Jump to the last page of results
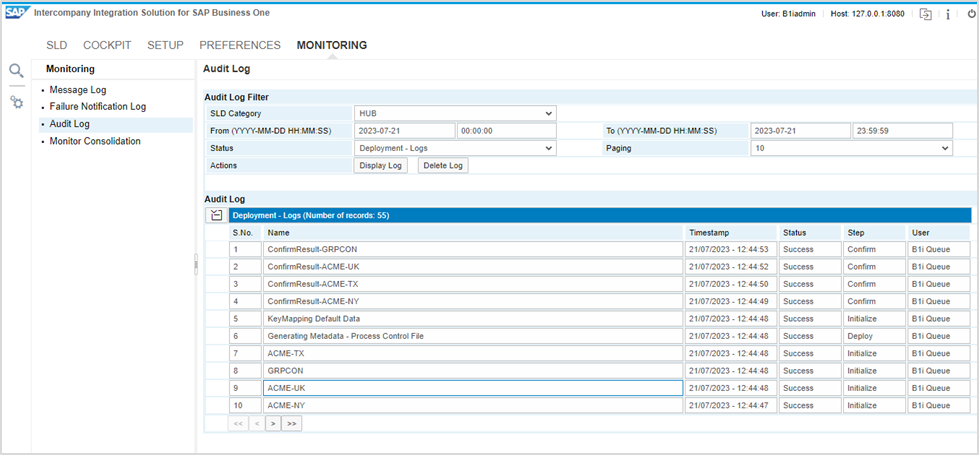The image size is (979, 455). point(291,423)
